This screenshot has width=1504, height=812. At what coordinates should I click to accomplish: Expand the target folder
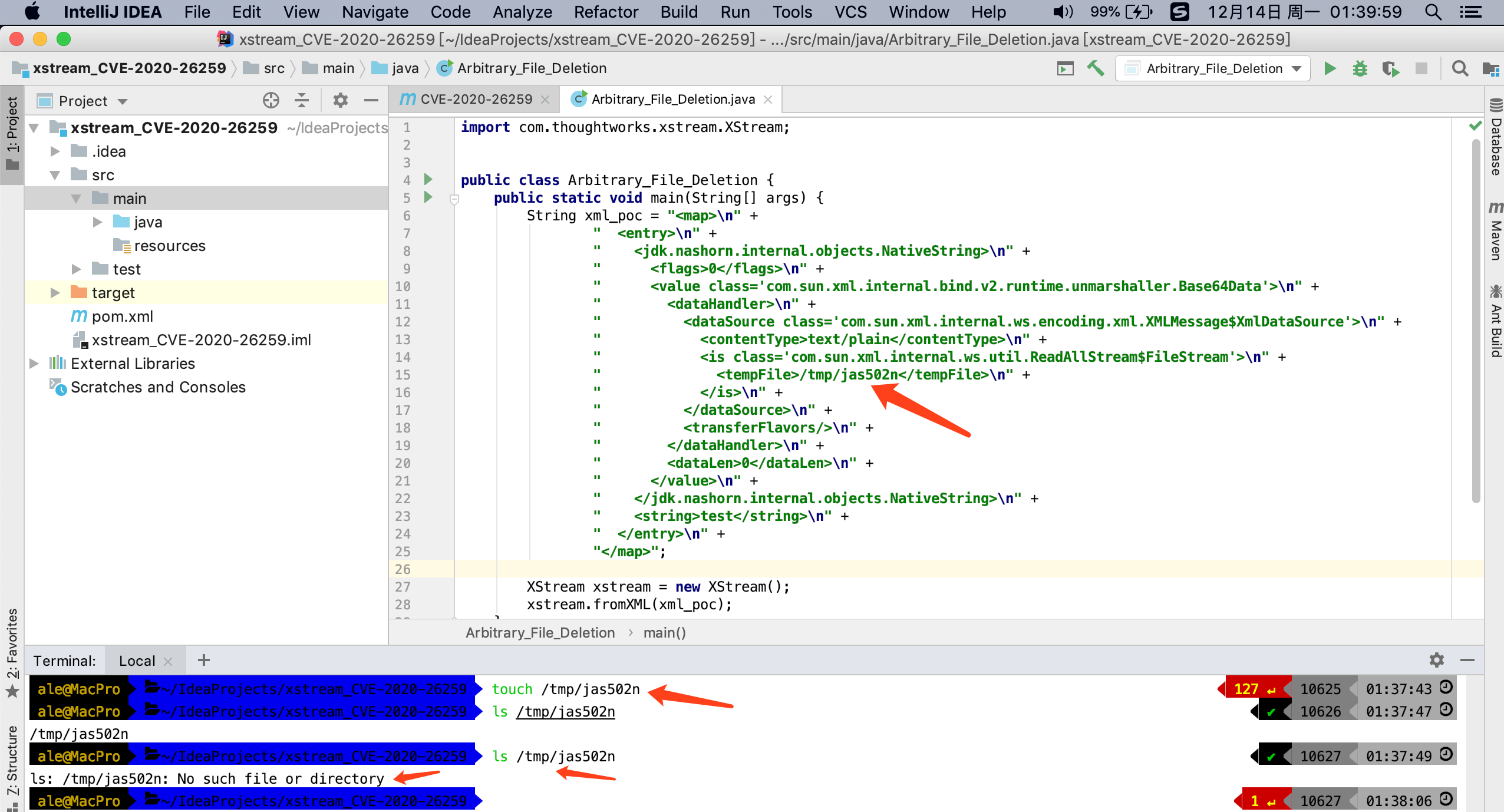pyautogui.click(x=55, y=293)
